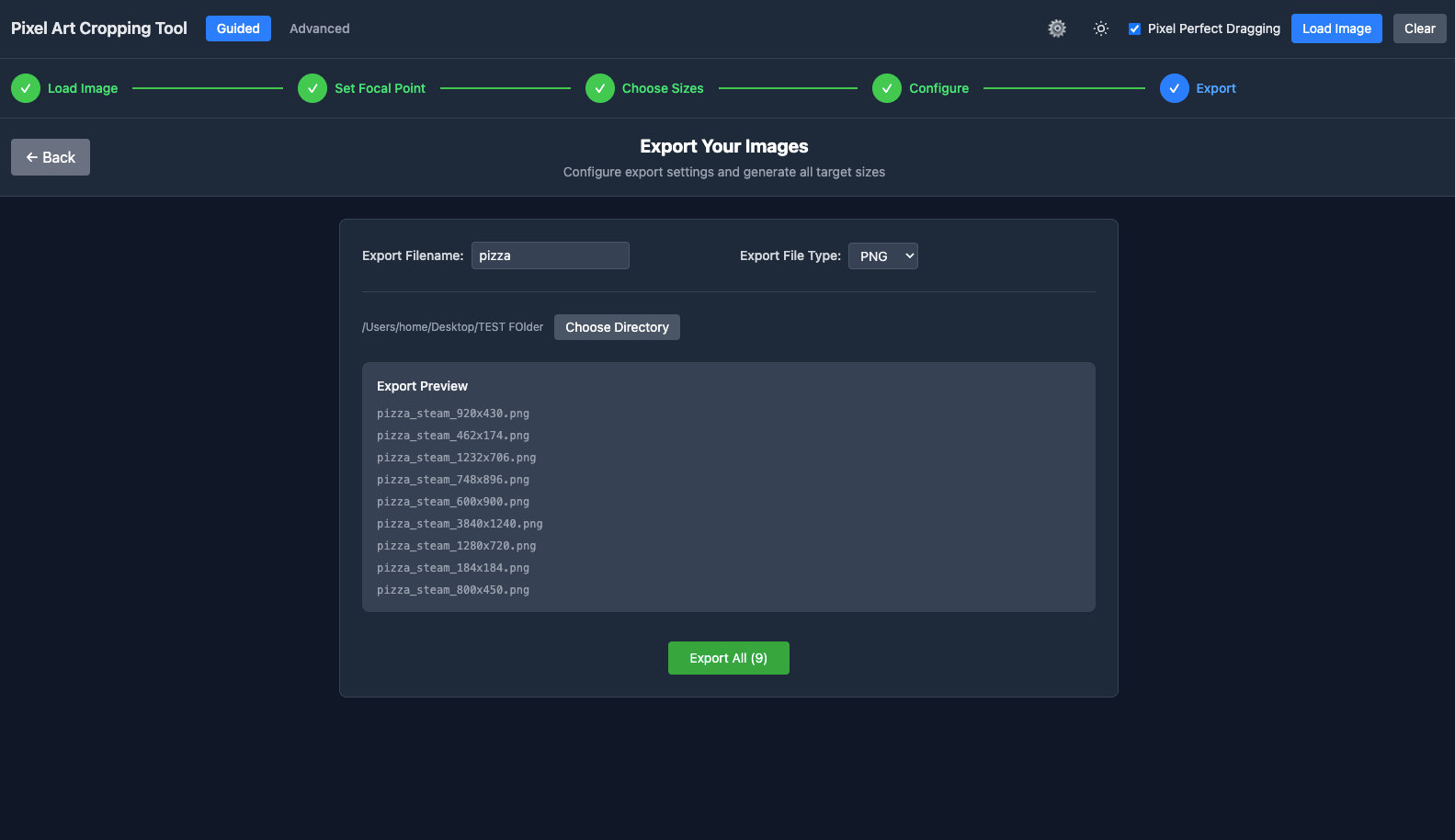The image size is (1455, 840).
Task: Click pizza_steam_184x184.png in preview list
Action: pos(453,568)
